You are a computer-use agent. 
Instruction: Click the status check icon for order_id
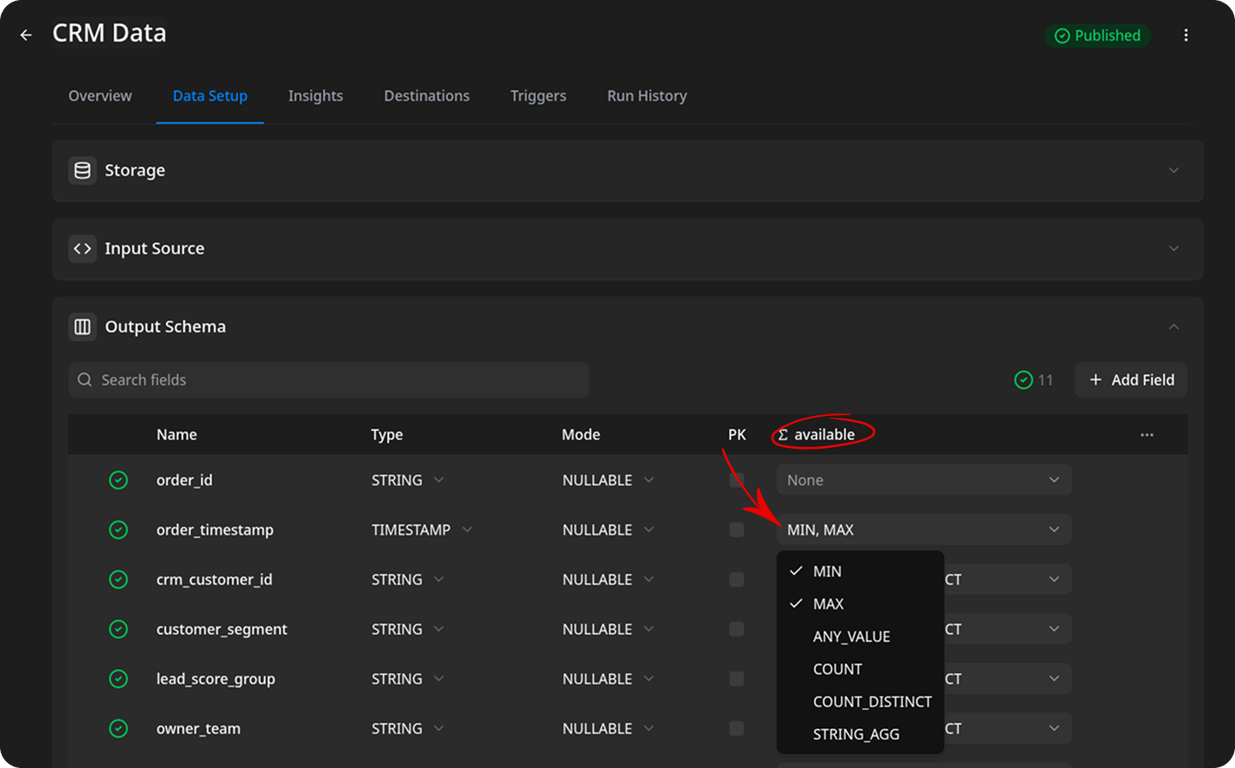pos(118,480)
